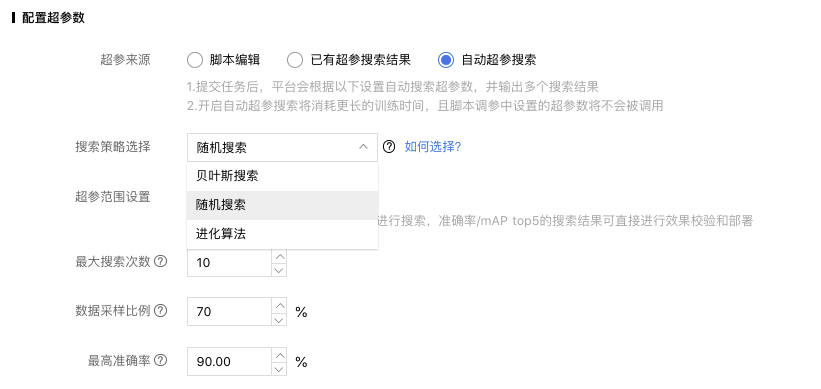Click the help icon next to 最大搜索次数
821x389 pixels.
pos(161,261)
